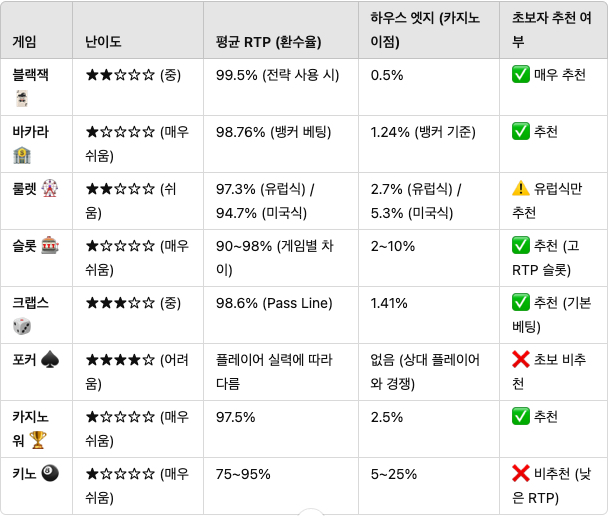Screen dimensions: 609x516
Task: Click the roulette ferris wheel emoji
Action: (50, 189)
